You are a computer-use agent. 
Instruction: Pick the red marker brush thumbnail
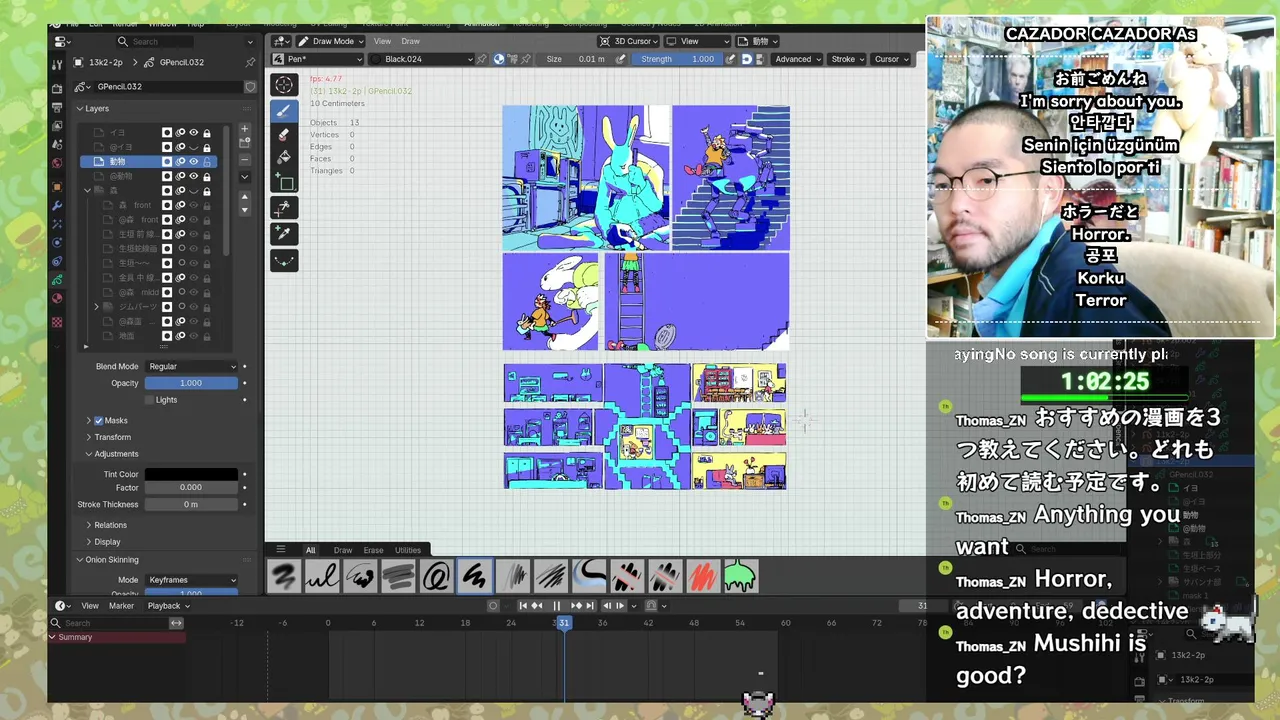click(703, 576)
